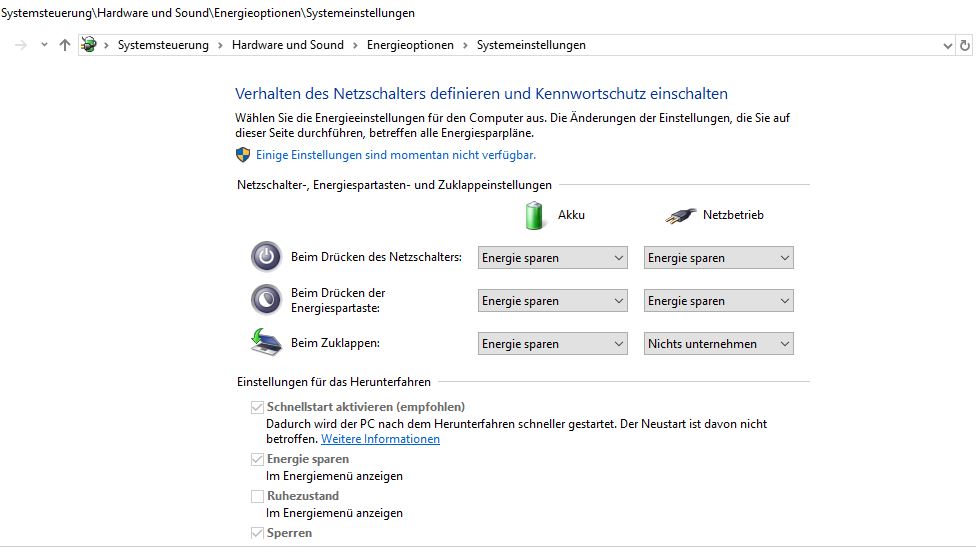The image size is (976, 555).
Task: Open Energiespartaste dropdown under Netzbetrieb
Action: (718, 301)
